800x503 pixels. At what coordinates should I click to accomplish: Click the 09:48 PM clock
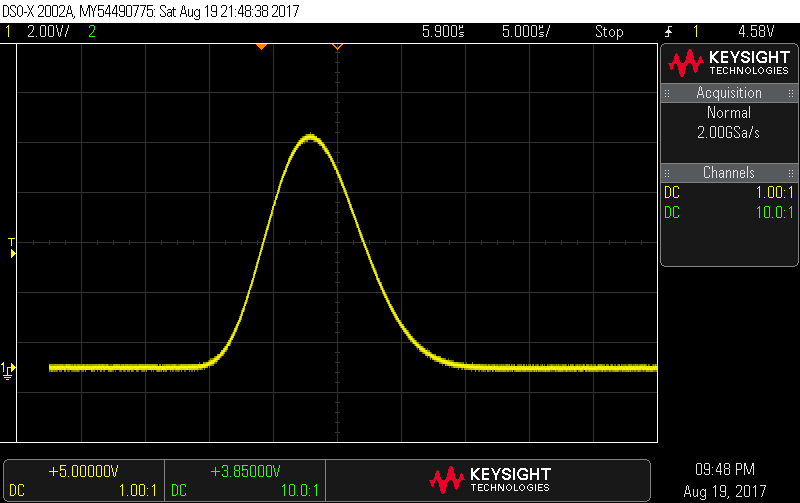click(x=725, y=469)
